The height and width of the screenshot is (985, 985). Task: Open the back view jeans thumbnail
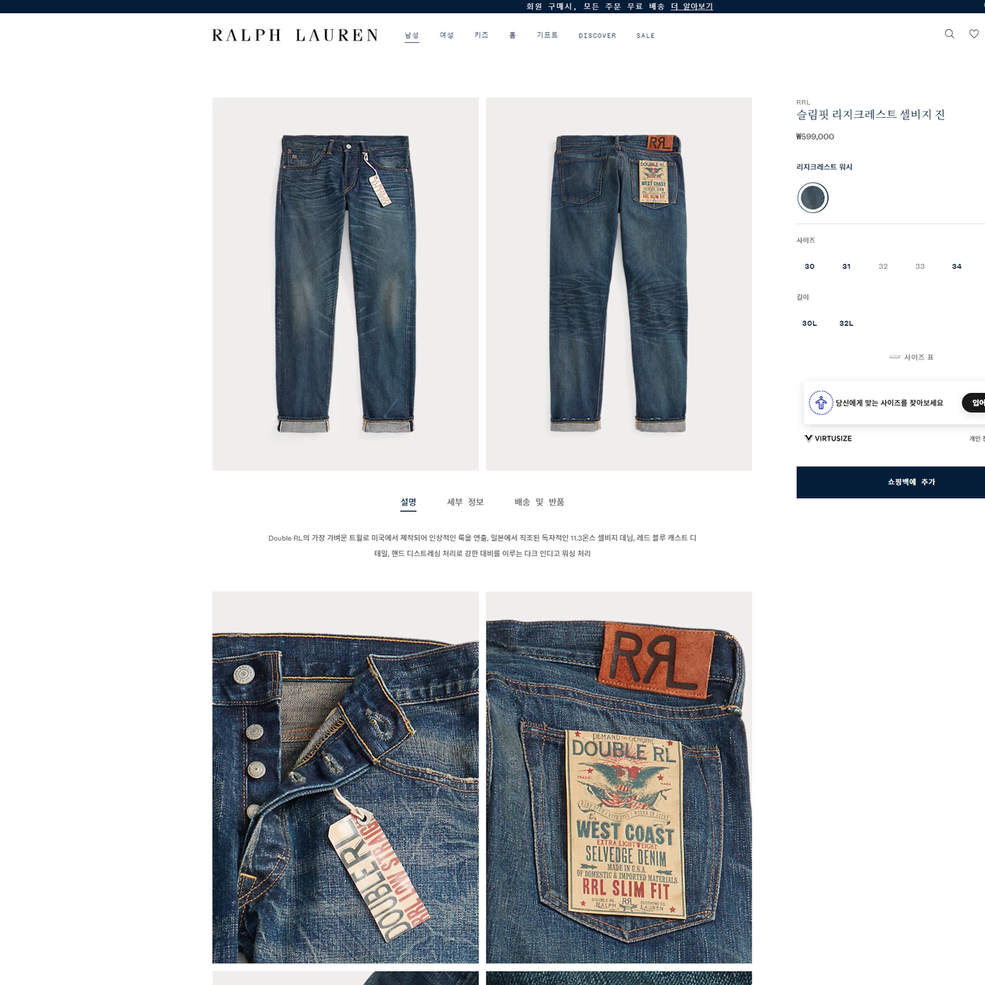coord(619,284)
